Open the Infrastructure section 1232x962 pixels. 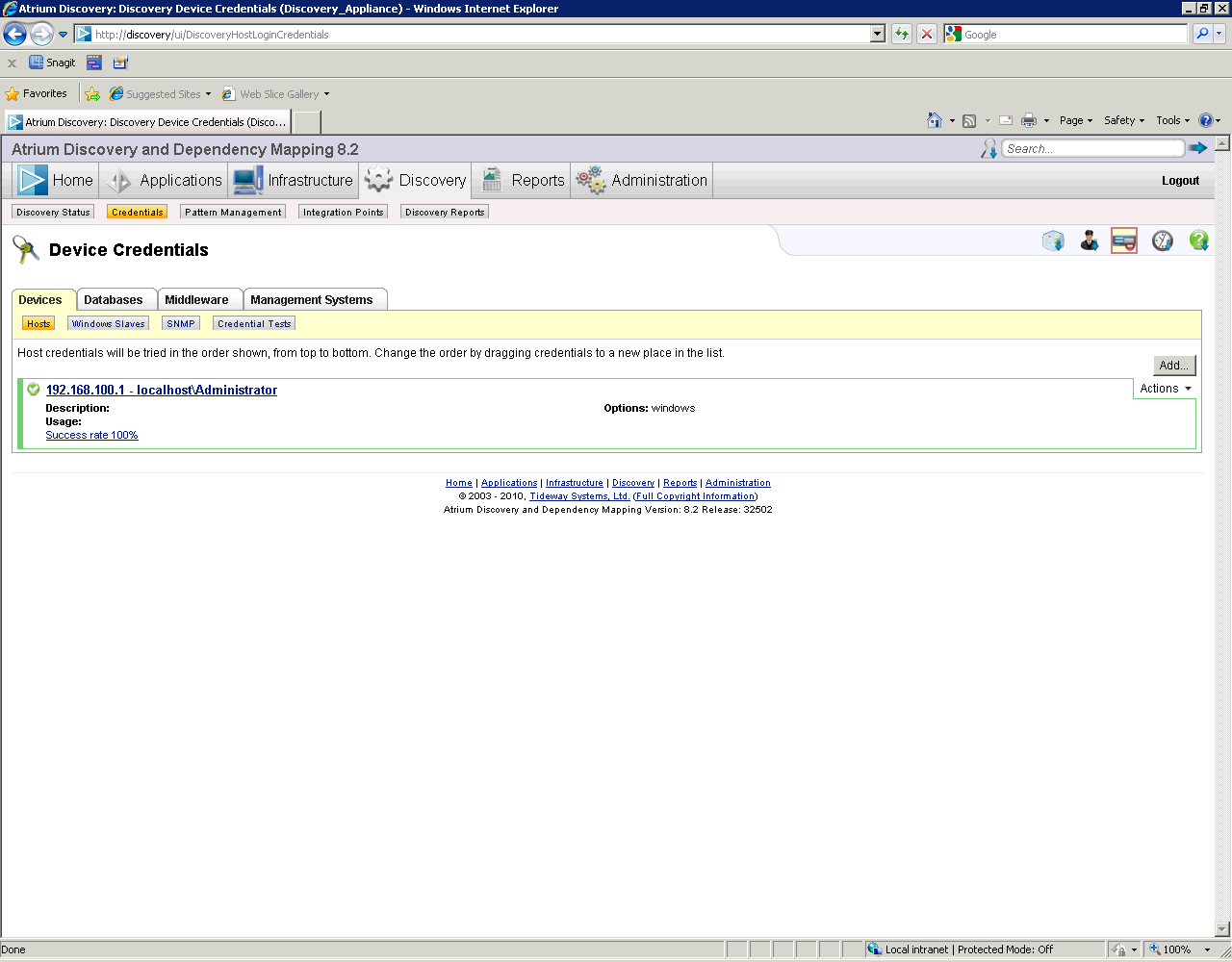[x=294, y=180]
